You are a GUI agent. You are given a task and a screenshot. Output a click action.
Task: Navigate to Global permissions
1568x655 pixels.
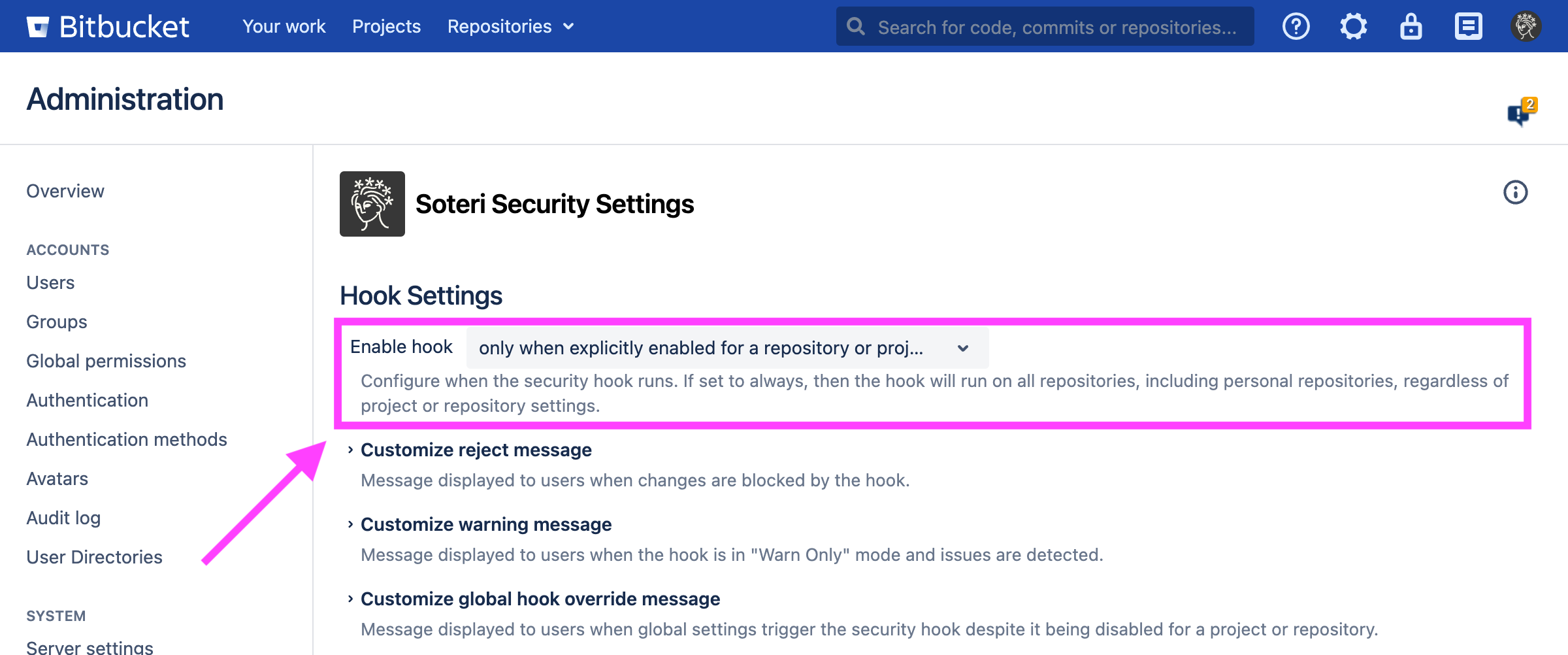(106, 361)
